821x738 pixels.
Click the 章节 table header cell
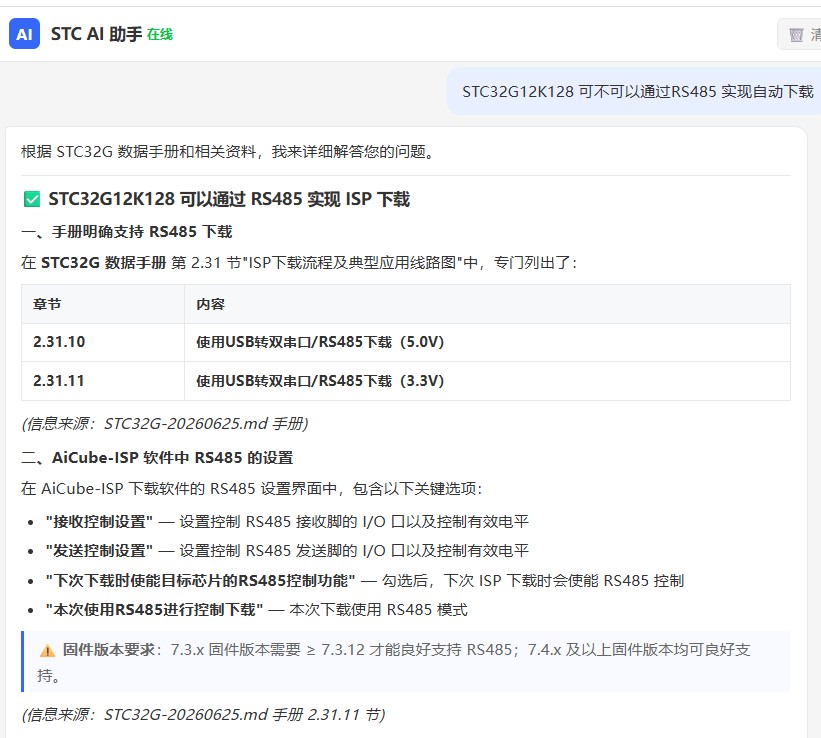tap(103, 304)
